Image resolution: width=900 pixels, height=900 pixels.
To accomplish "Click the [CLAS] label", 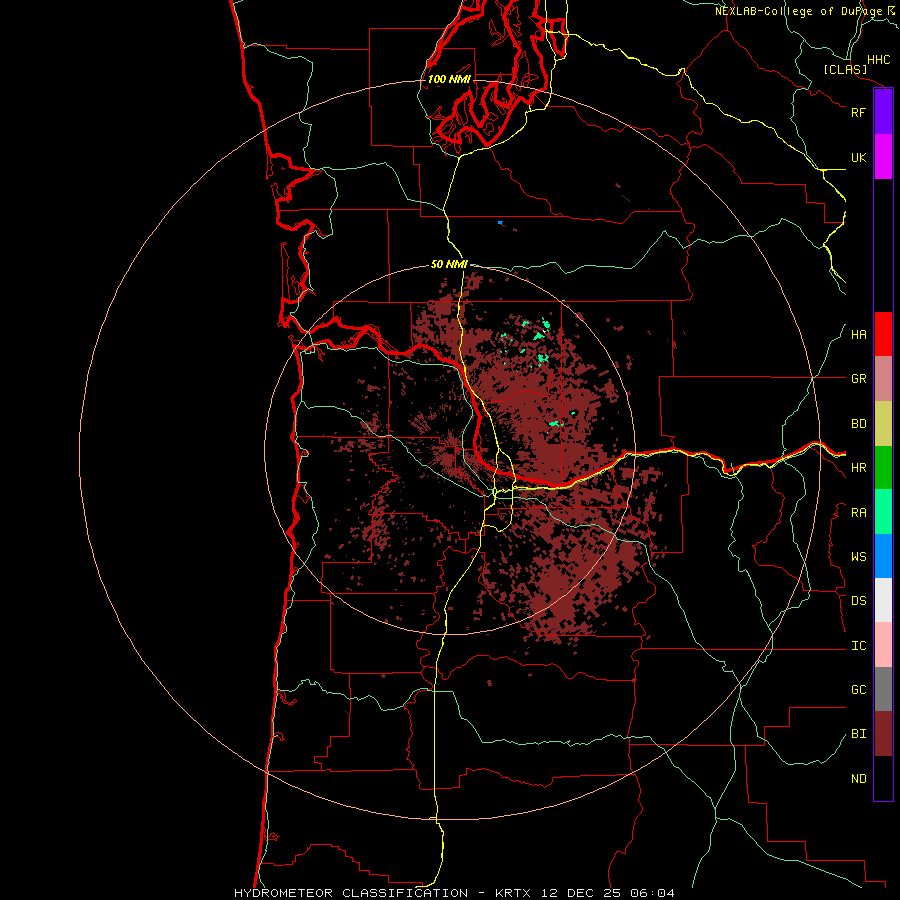I will [845, 69].
